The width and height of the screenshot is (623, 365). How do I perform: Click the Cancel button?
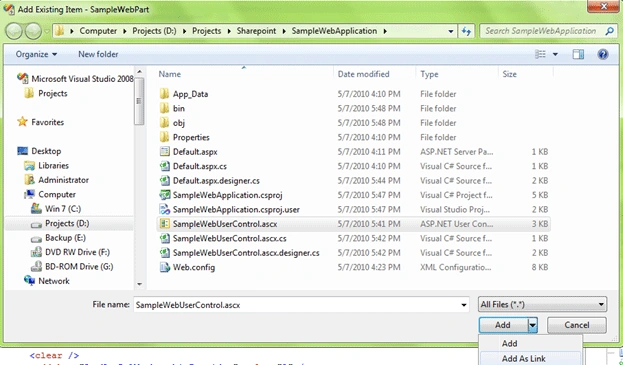pyautogui.click(x=577, y=325)
